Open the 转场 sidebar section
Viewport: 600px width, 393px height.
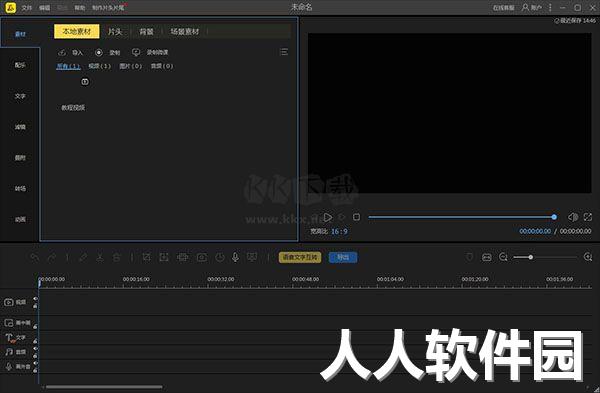(20, 188)
